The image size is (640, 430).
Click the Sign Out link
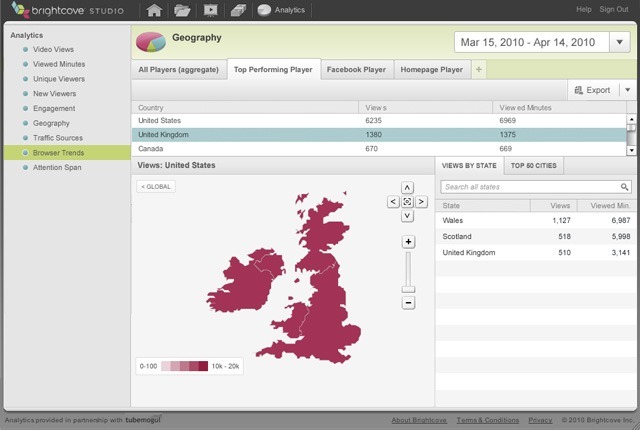tap(613, 9)
